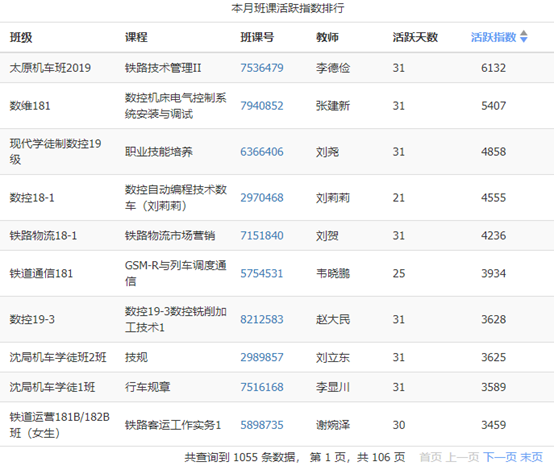Open class number 5754531 link
Screen dimensions: 554x470
[262, 273]
